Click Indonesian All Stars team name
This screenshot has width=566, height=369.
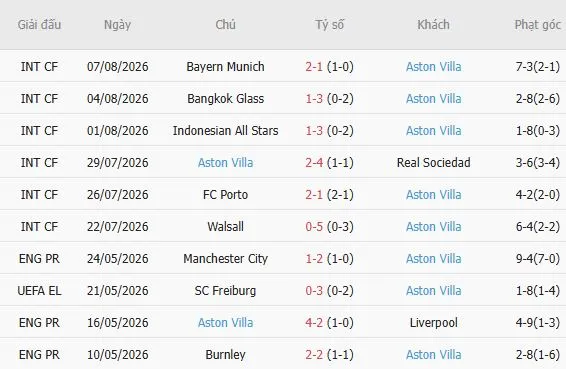pyautogui.click(x=225, y=131)
